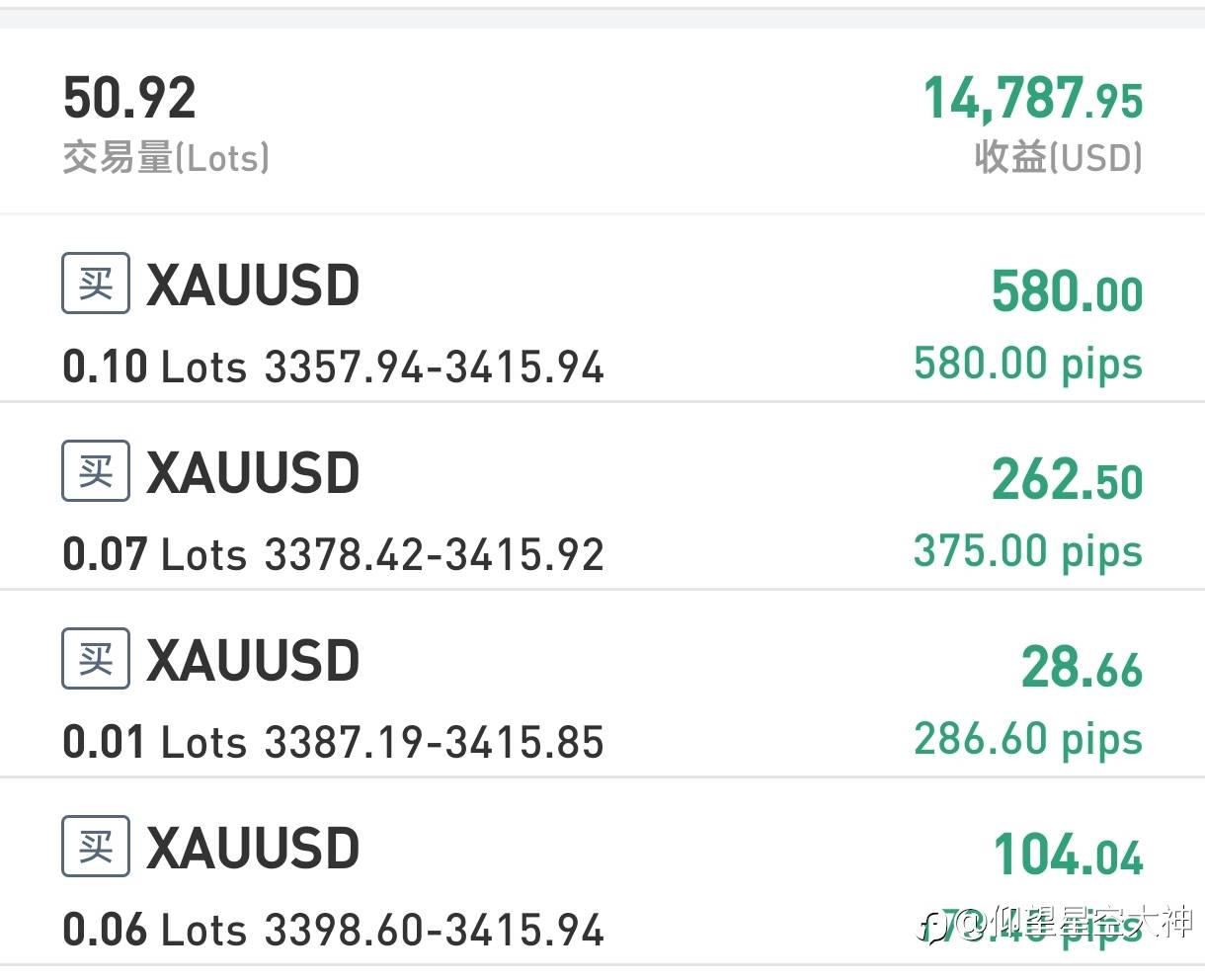Click the 104.04 profit amount
This screenshot has height=980, width=1205.
coord(1069,856)
